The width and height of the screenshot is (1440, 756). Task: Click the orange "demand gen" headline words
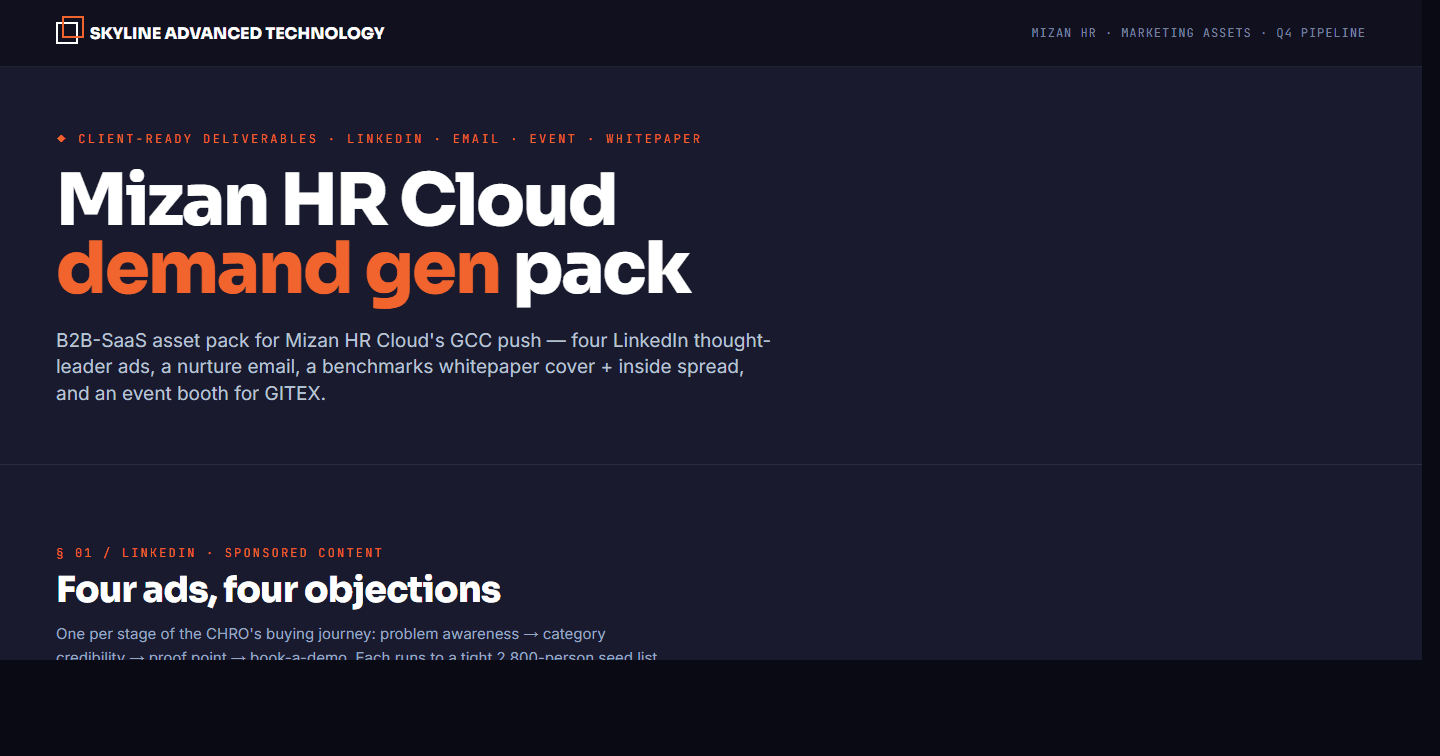click(x=278, y=268)
